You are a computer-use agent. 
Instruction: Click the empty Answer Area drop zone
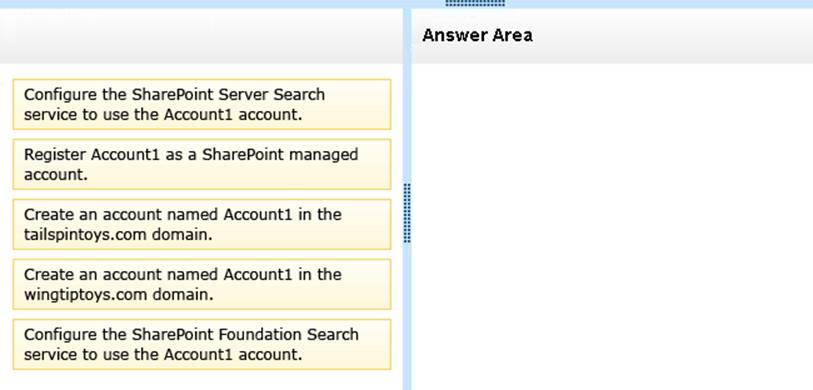(x=612, y=227)
